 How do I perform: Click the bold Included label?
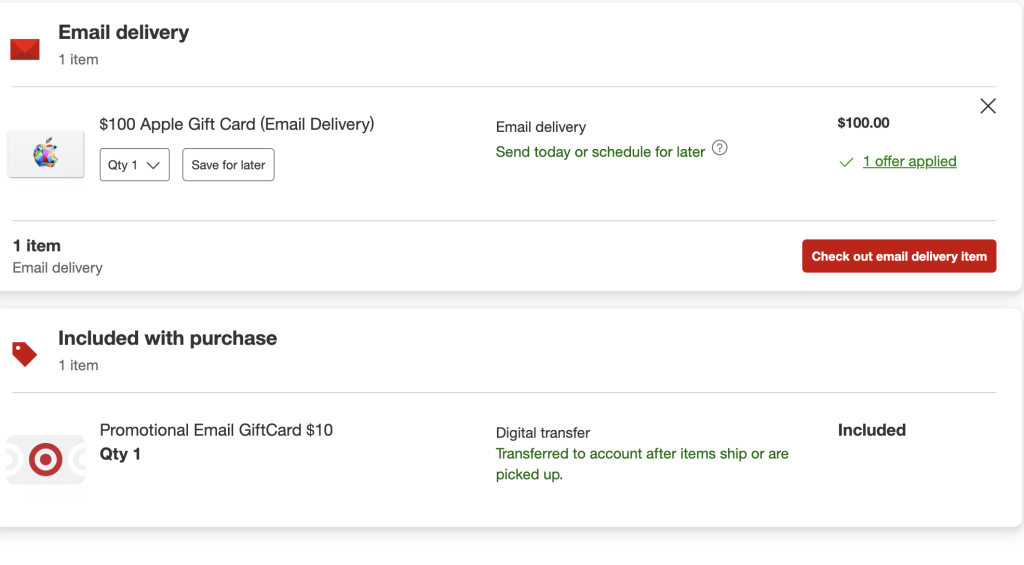[871, 430]
